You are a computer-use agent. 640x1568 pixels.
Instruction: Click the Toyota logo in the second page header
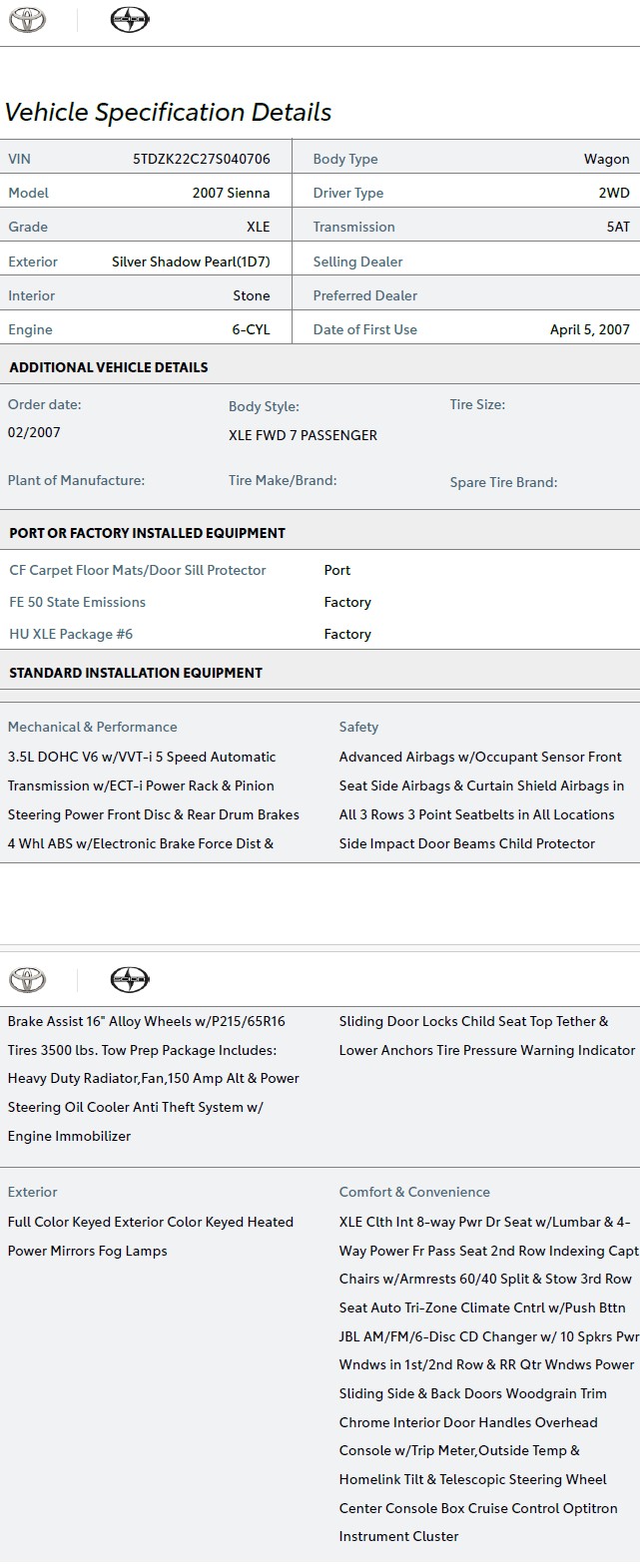[28, 979]
